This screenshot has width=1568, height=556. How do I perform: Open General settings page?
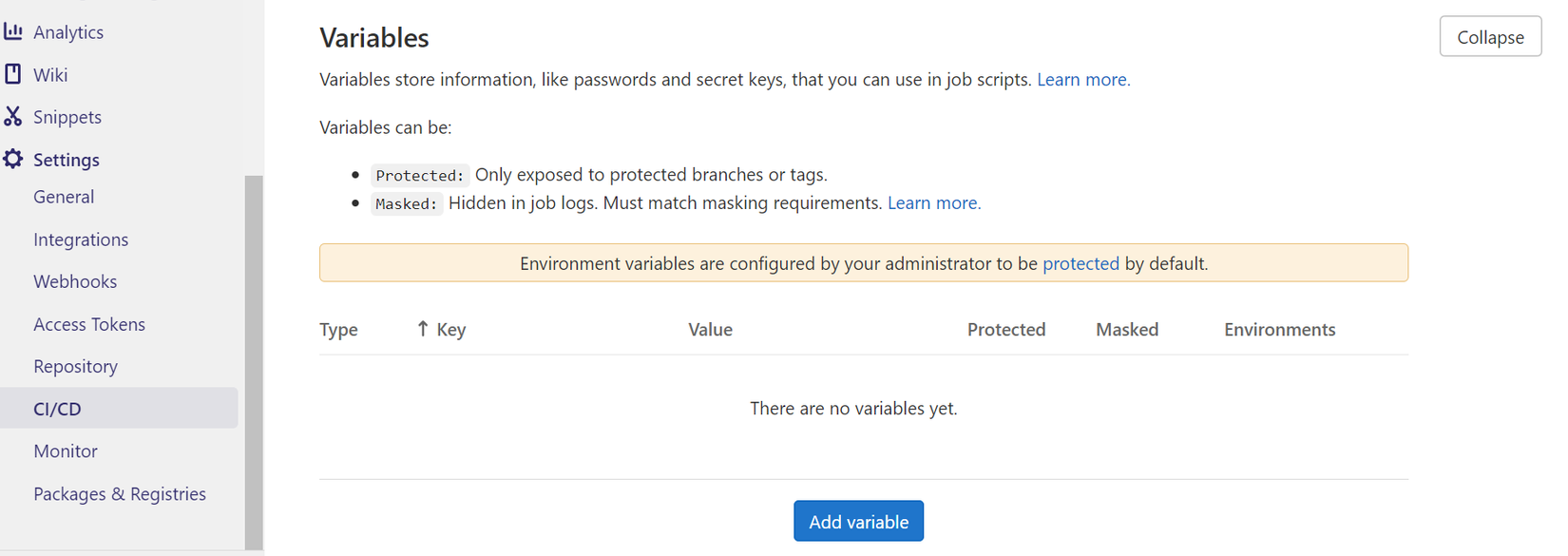(x=64, y=197)
